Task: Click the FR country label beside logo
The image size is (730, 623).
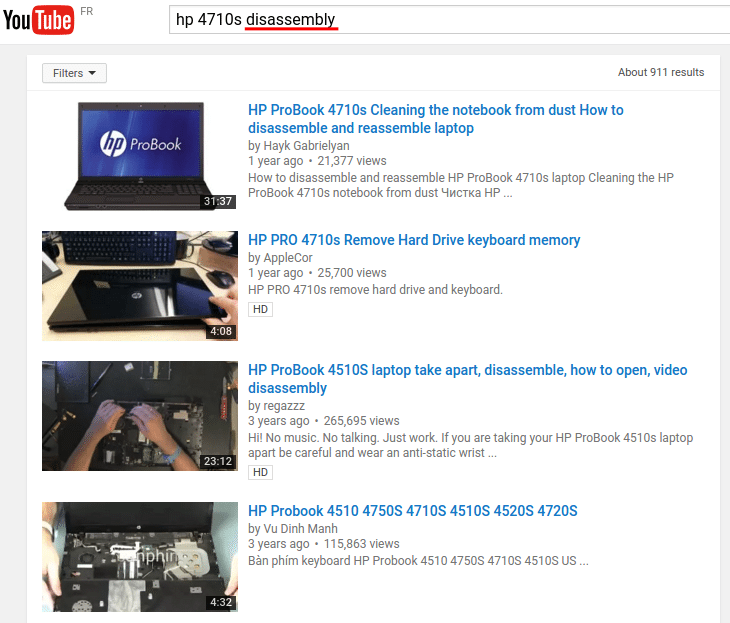Action: click(86, 11)
